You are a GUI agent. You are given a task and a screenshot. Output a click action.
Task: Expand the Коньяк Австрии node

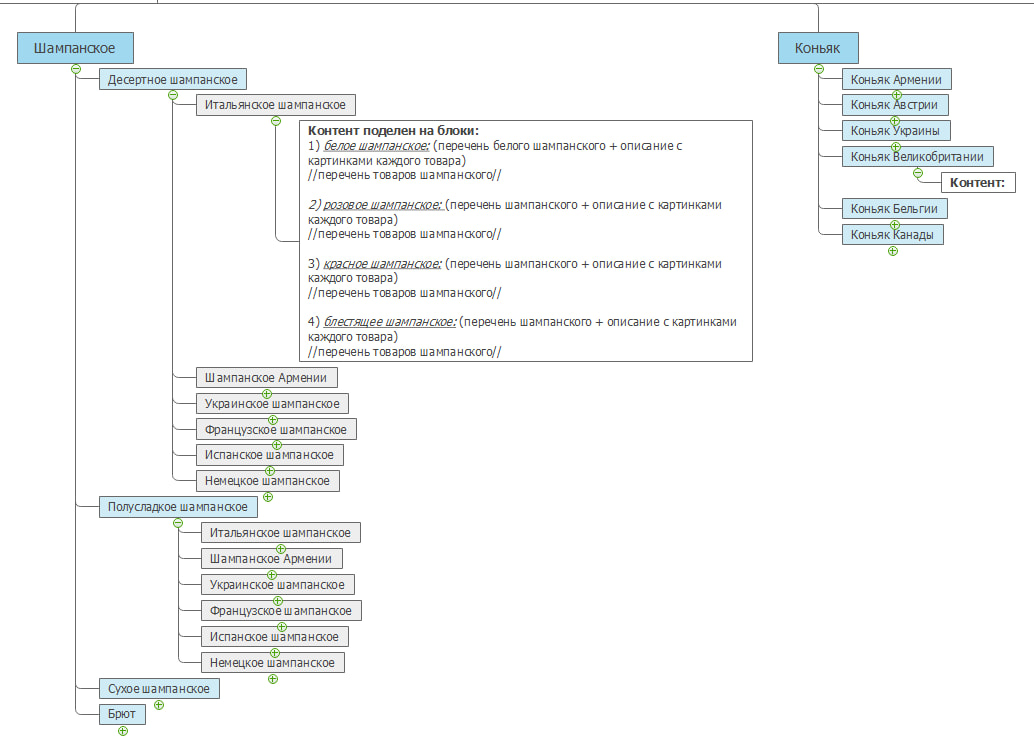click(895, 120)
